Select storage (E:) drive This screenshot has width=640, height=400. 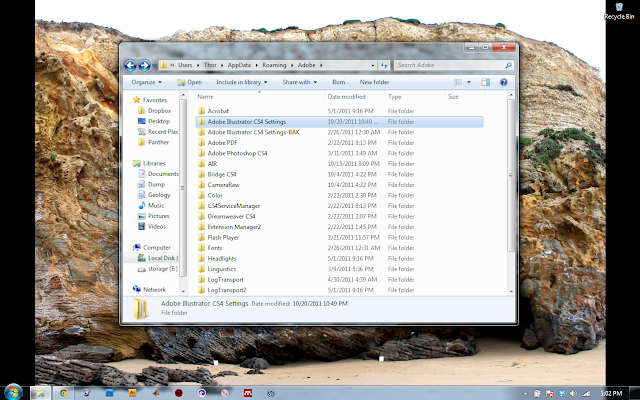(158, 269)
